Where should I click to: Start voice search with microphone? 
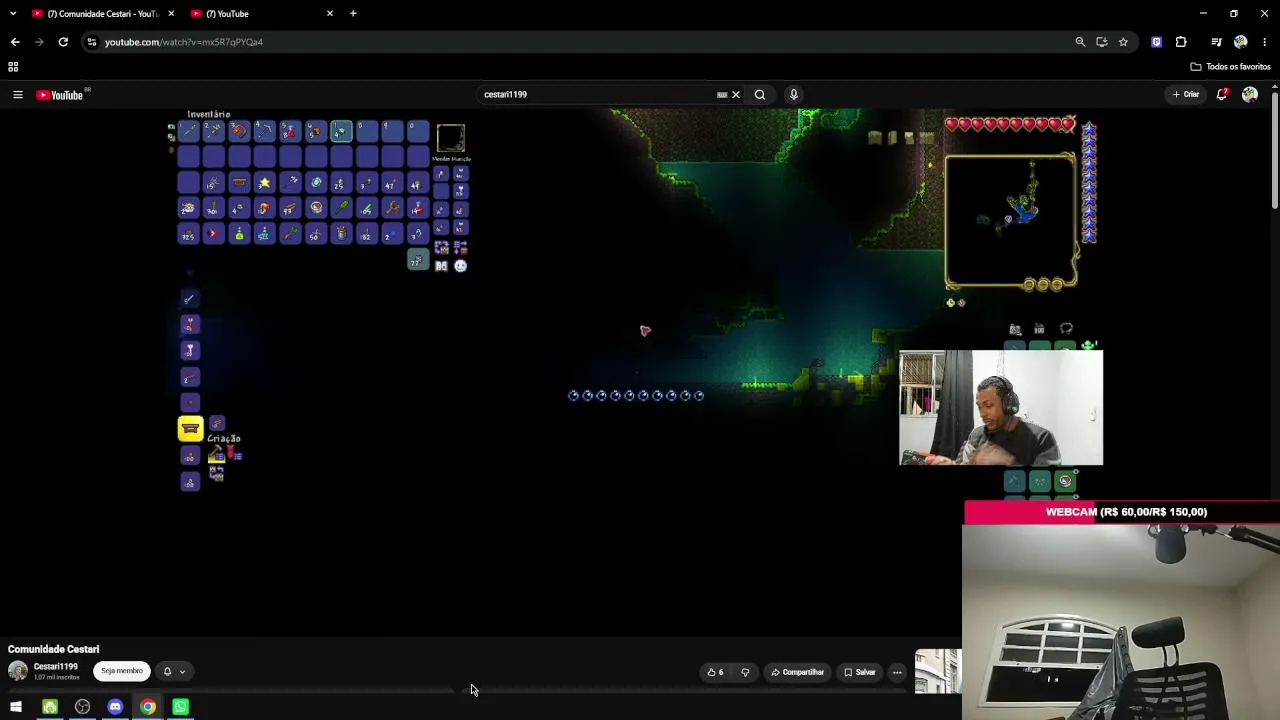click(794, 95)
